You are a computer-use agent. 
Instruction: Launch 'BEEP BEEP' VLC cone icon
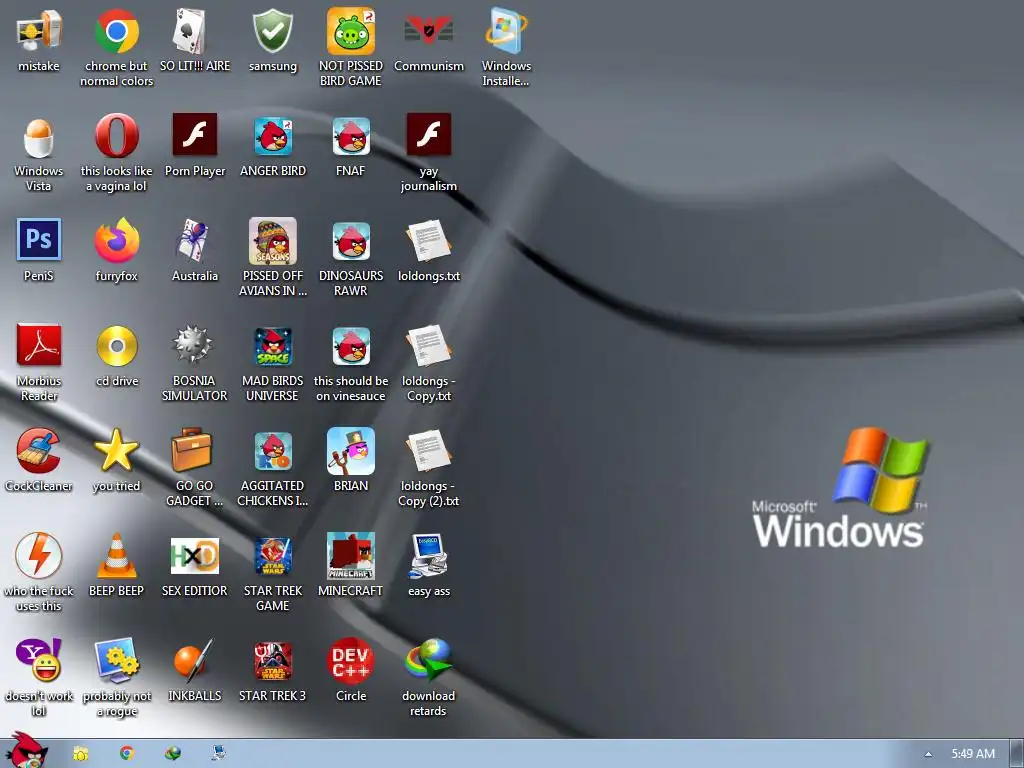click(116, 556)
